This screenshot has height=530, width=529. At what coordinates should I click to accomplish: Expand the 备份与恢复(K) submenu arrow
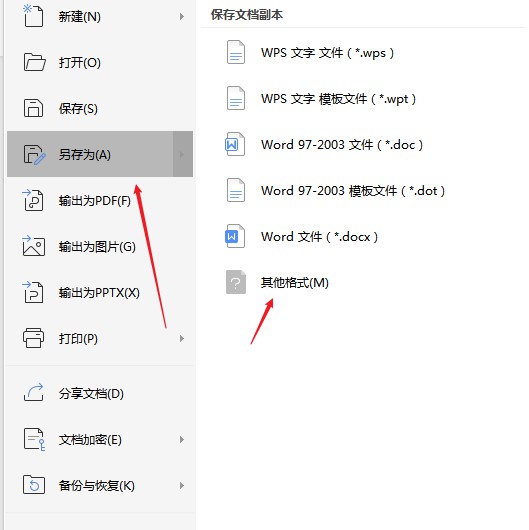pos(182,486)
